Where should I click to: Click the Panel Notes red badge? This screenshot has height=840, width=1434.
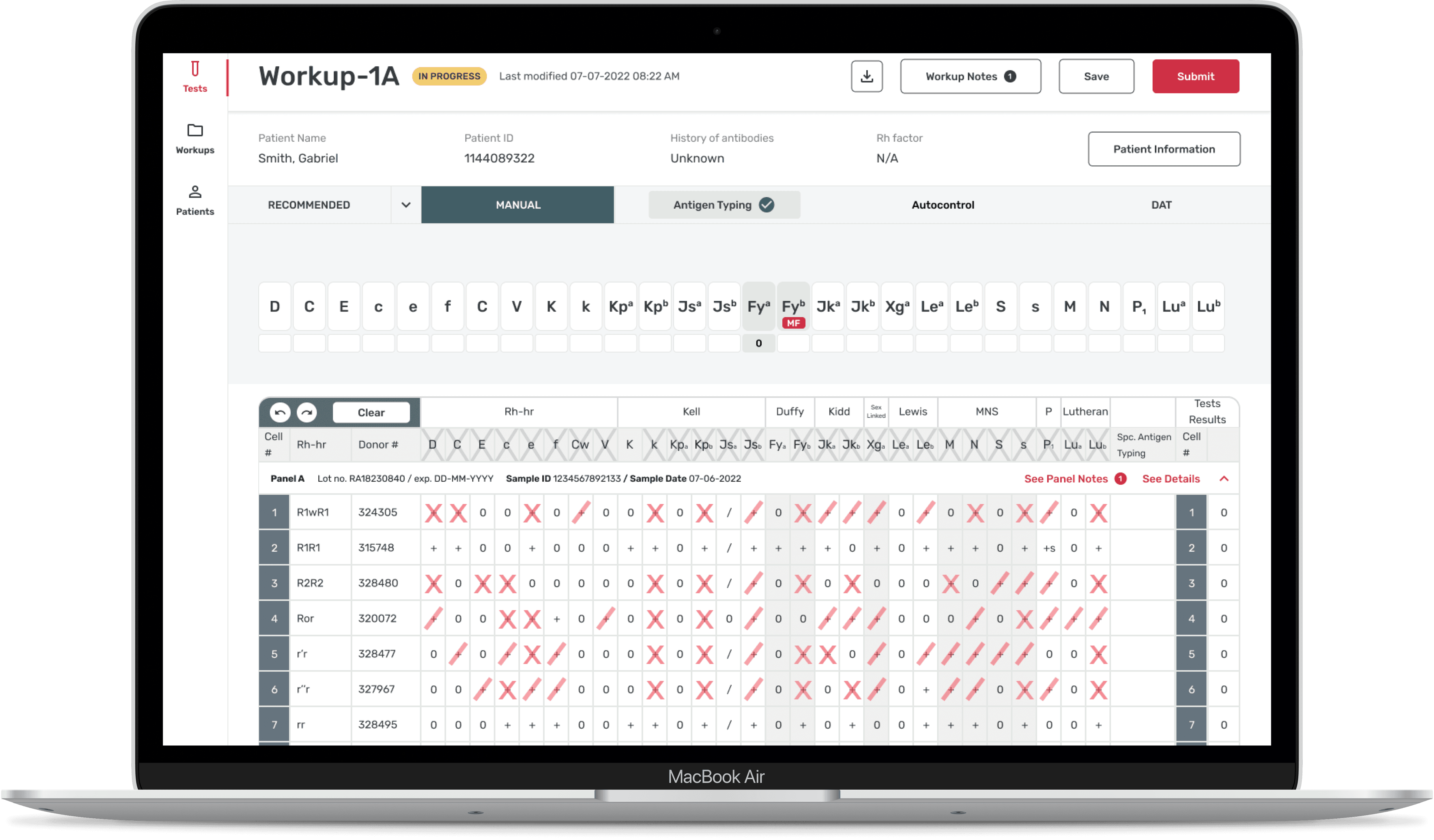click(1120, 479)
